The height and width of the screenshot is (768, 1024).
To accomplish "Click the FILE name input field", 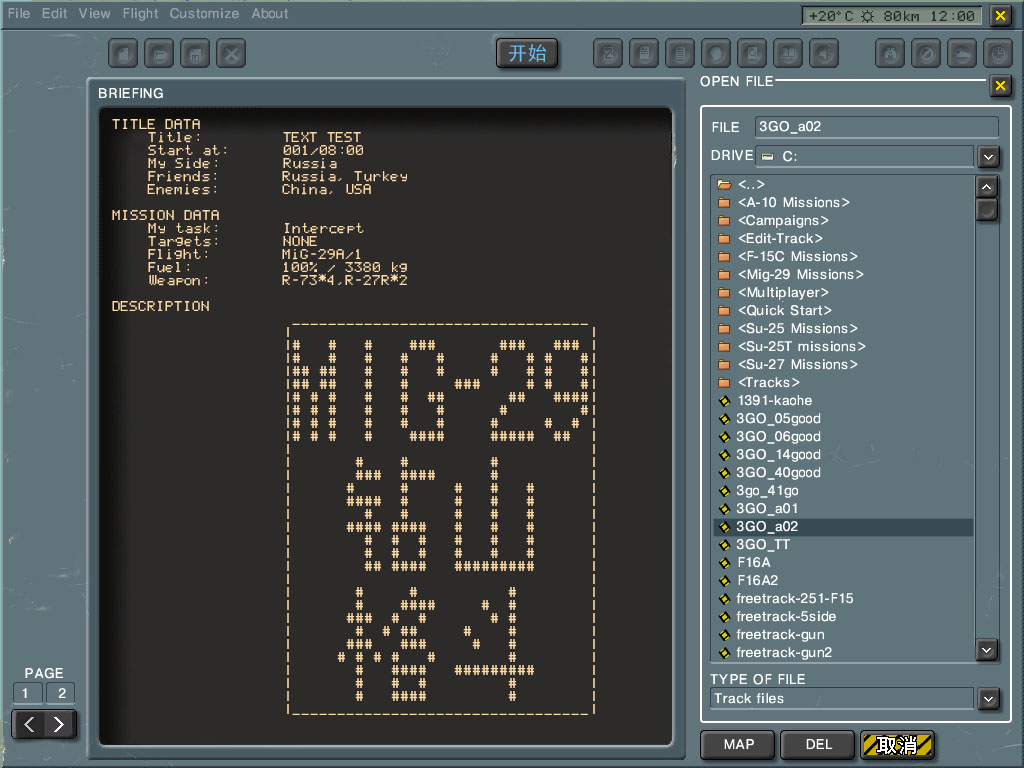I will [876, 127].
